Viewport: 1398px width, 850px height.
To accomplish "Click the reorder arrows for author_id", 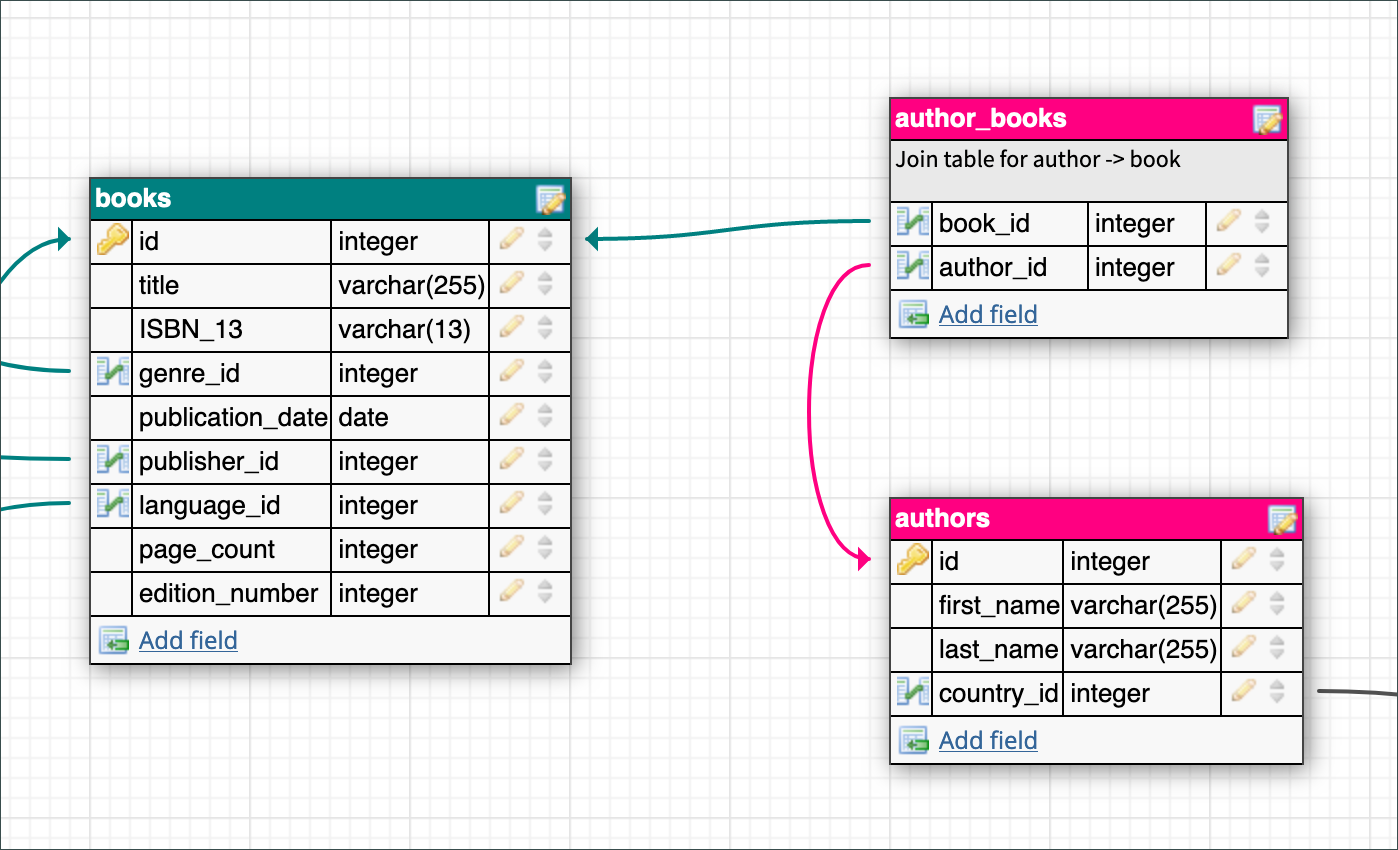I will point(1262,267).
